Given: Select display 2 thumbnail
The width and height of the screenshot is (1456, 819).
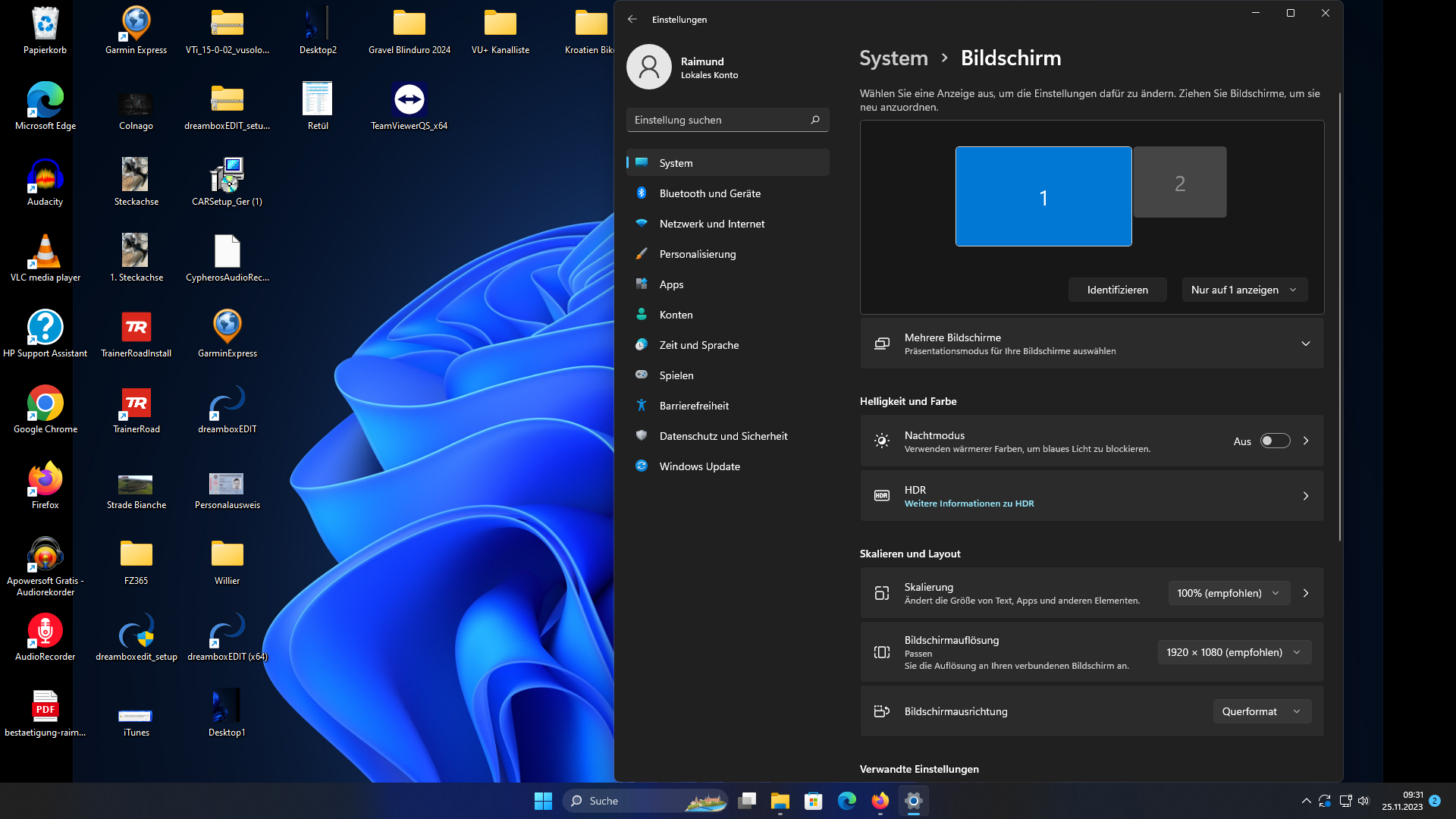Looking at the screenshot, I should click(1179, 183).
